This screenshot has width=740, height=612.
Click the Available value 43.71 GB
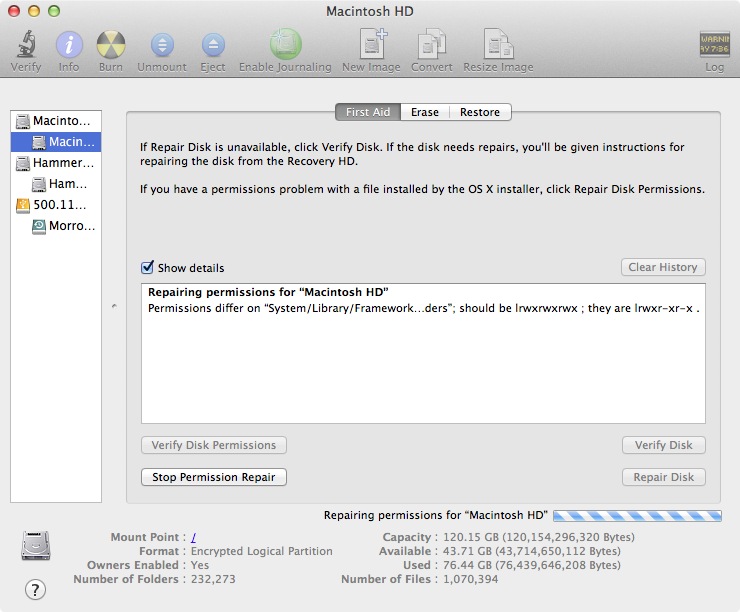[531, 551]
